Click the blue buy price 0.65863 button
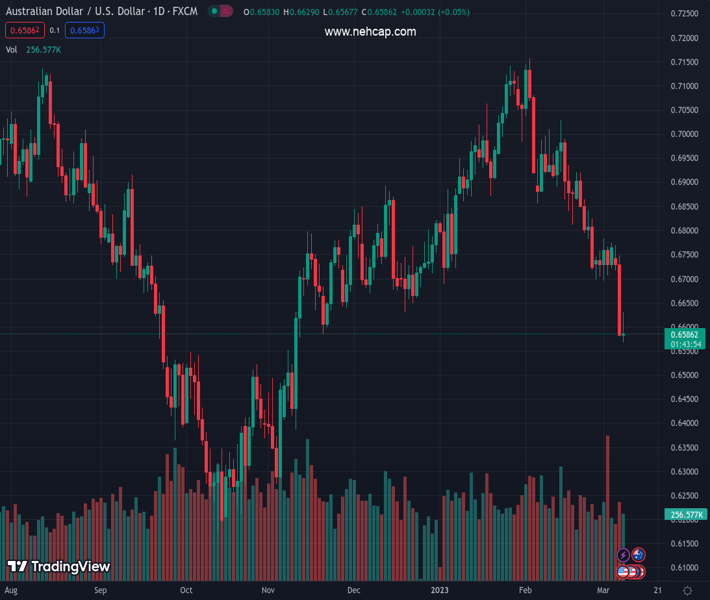The width and height of the screenshot is (710, 600). [x=85, y=30]
